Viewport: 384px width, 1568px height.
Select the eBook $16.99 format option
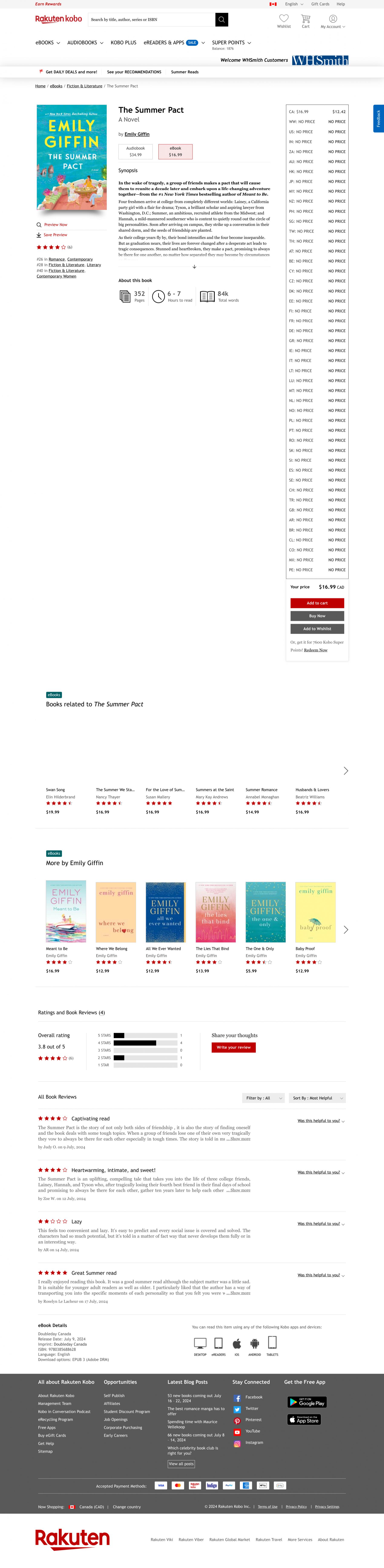[x=175, y=151]
